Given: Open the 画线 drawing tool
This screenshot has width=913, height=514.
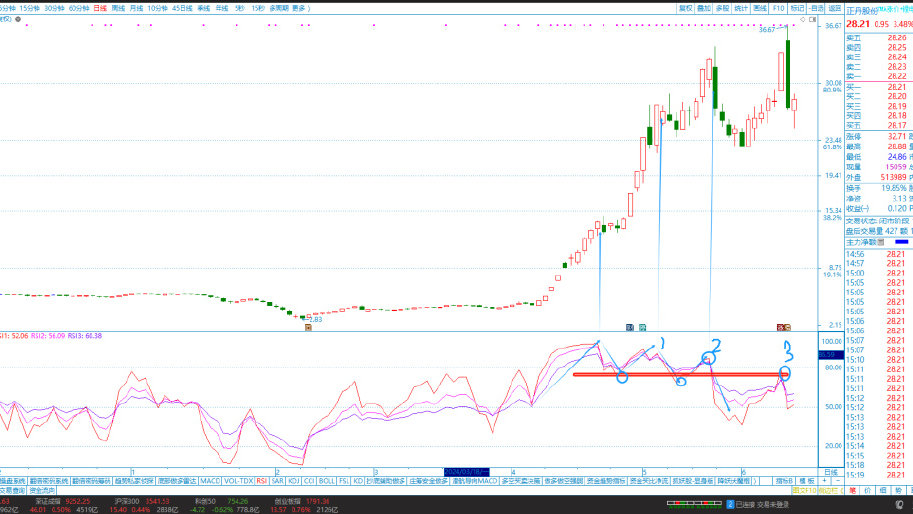Looking at the screenshot, I should pos(759,7).
